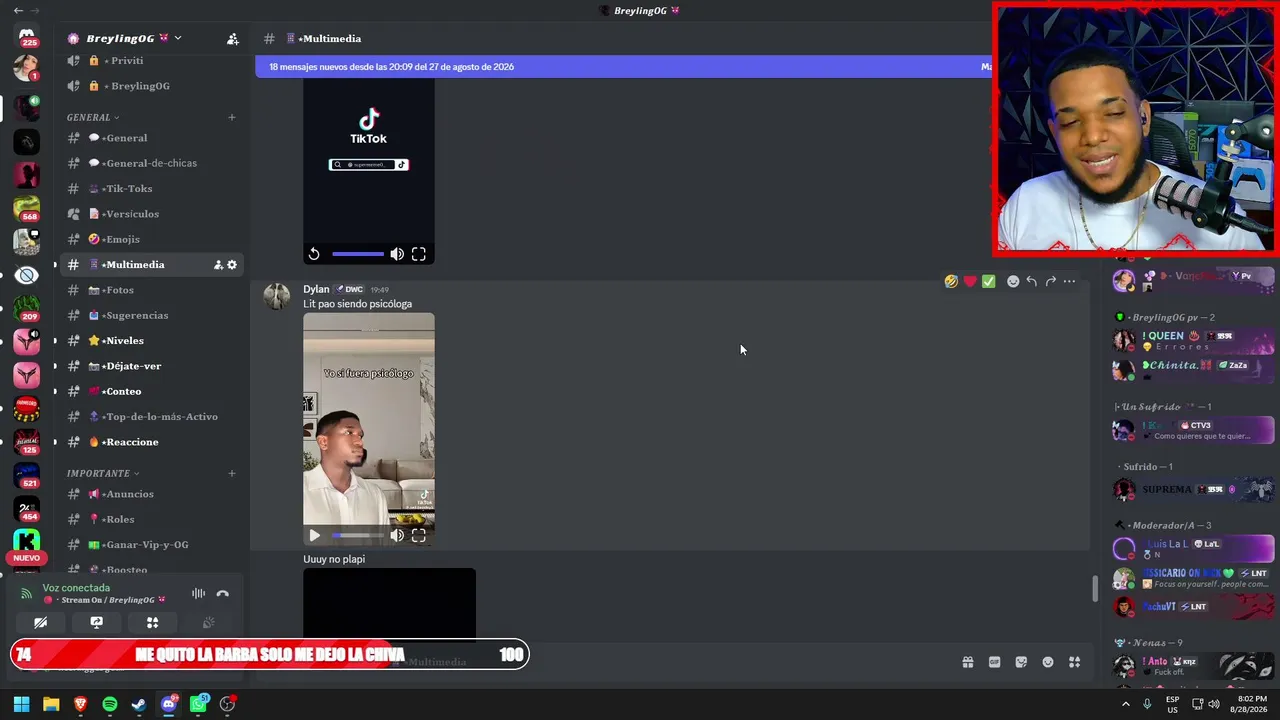Open the invite people icon beside the server name
Screen dimensions: 1280x720
pyautogui.click(x=232, y=39)
